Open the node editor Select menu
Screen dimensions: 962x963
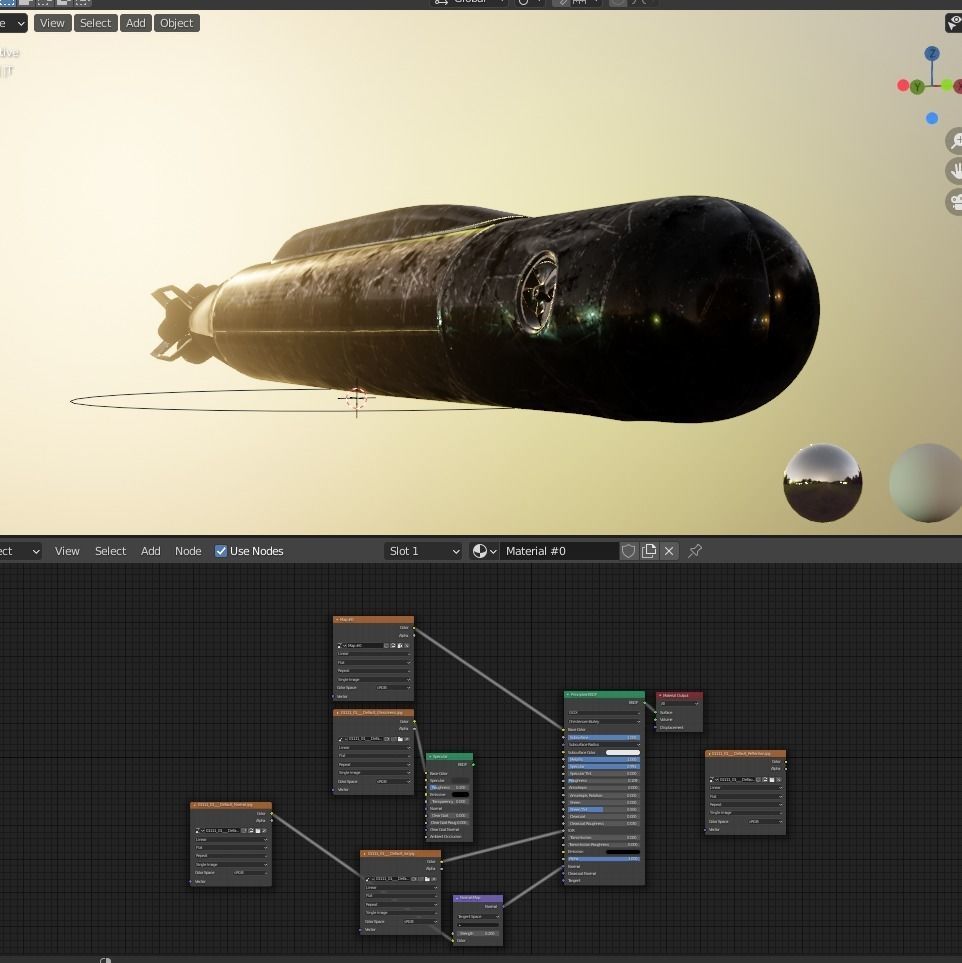coord(111,551)
